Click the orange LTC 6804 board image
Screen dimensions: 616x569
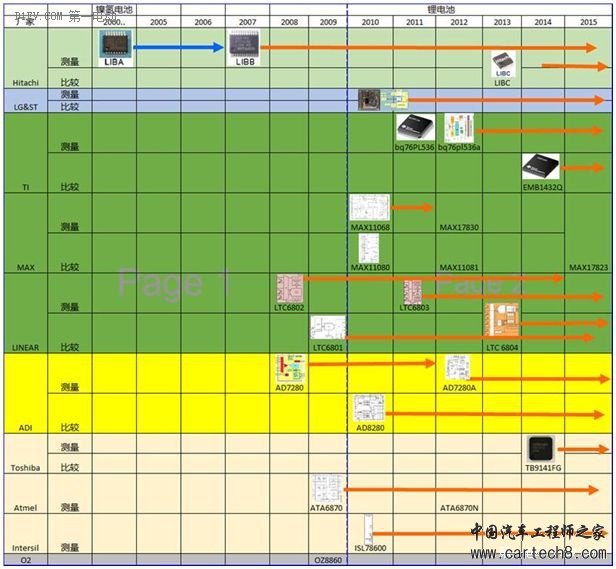click(501, 324)
